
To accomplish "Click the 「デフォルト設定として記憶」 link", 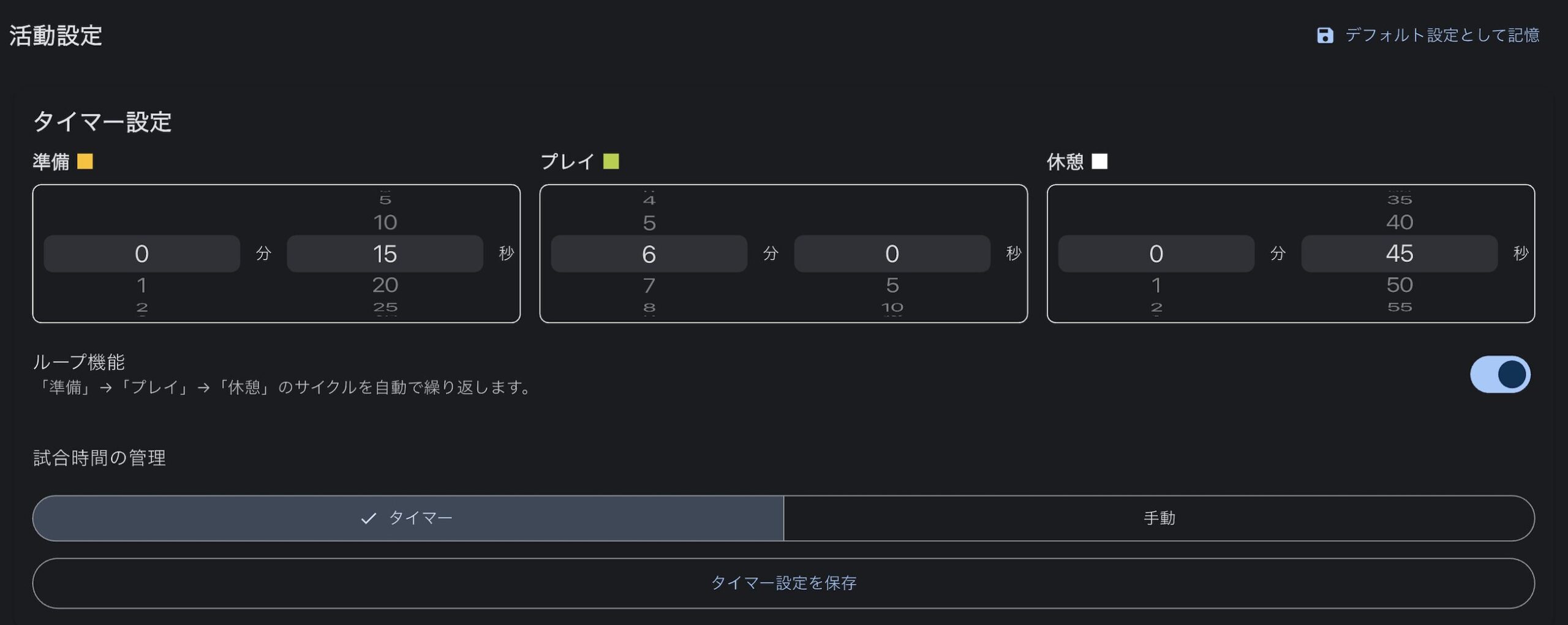I will [1442, 36].
